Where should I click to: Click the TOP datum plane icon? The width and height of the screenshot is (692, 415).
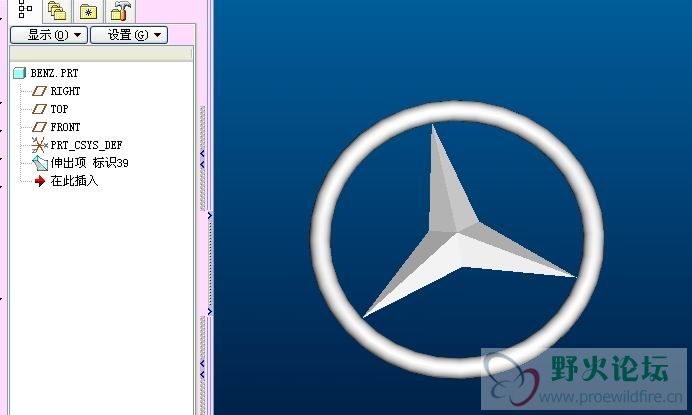(39, 109)
